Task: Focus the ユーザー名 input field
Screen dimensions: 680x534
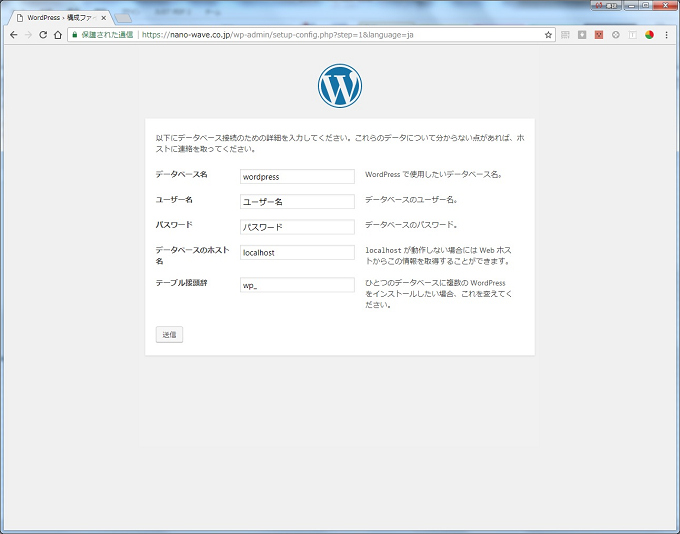Action: coord(297,202)
